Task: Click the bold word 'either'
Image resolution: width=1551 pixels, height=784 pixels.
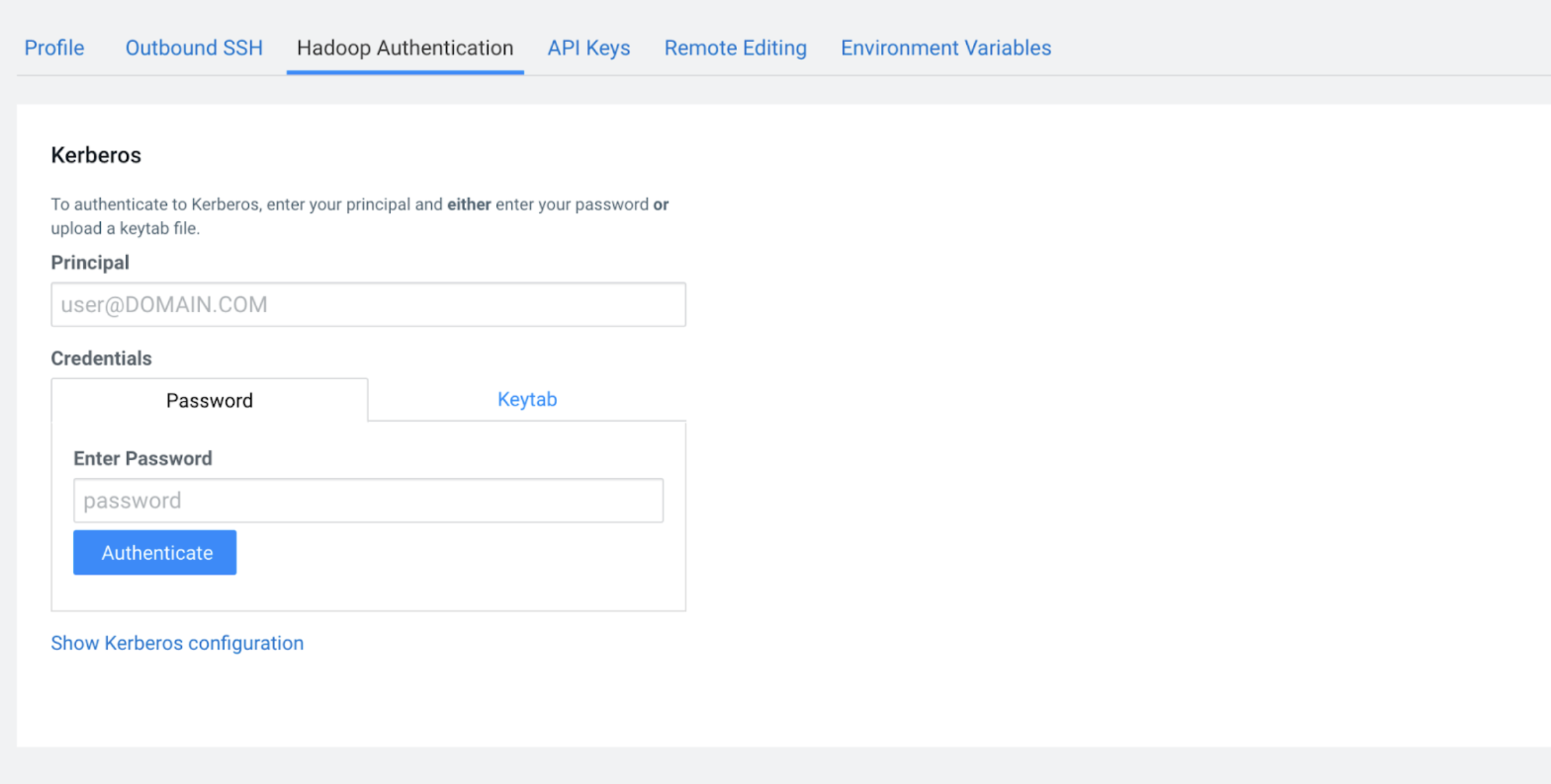Action: (469, 204)
